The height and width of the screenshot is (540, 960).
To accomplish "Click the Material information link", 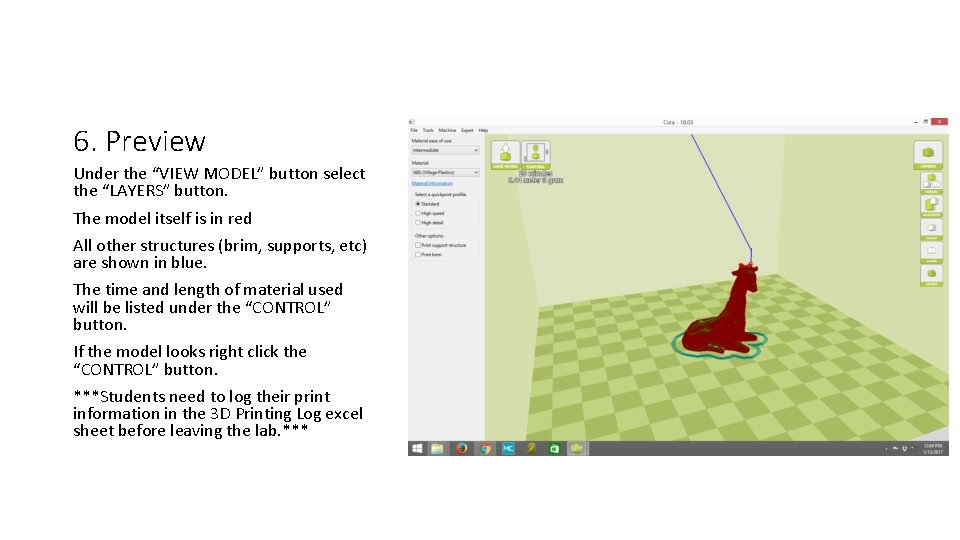I will pos(432,183).
